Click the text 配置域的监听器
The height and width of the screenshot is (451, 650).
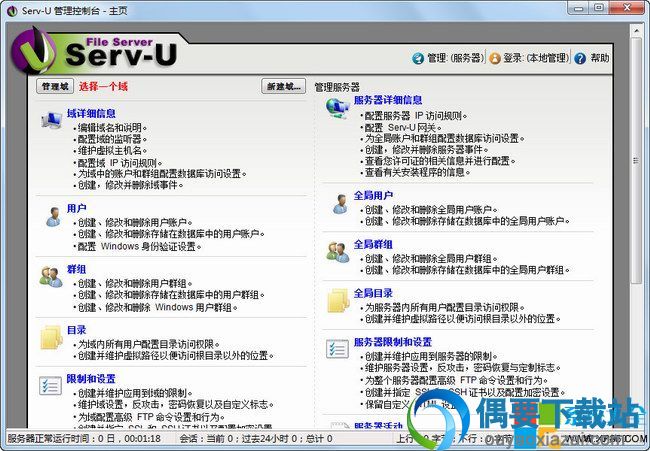(x=110, y=139)
